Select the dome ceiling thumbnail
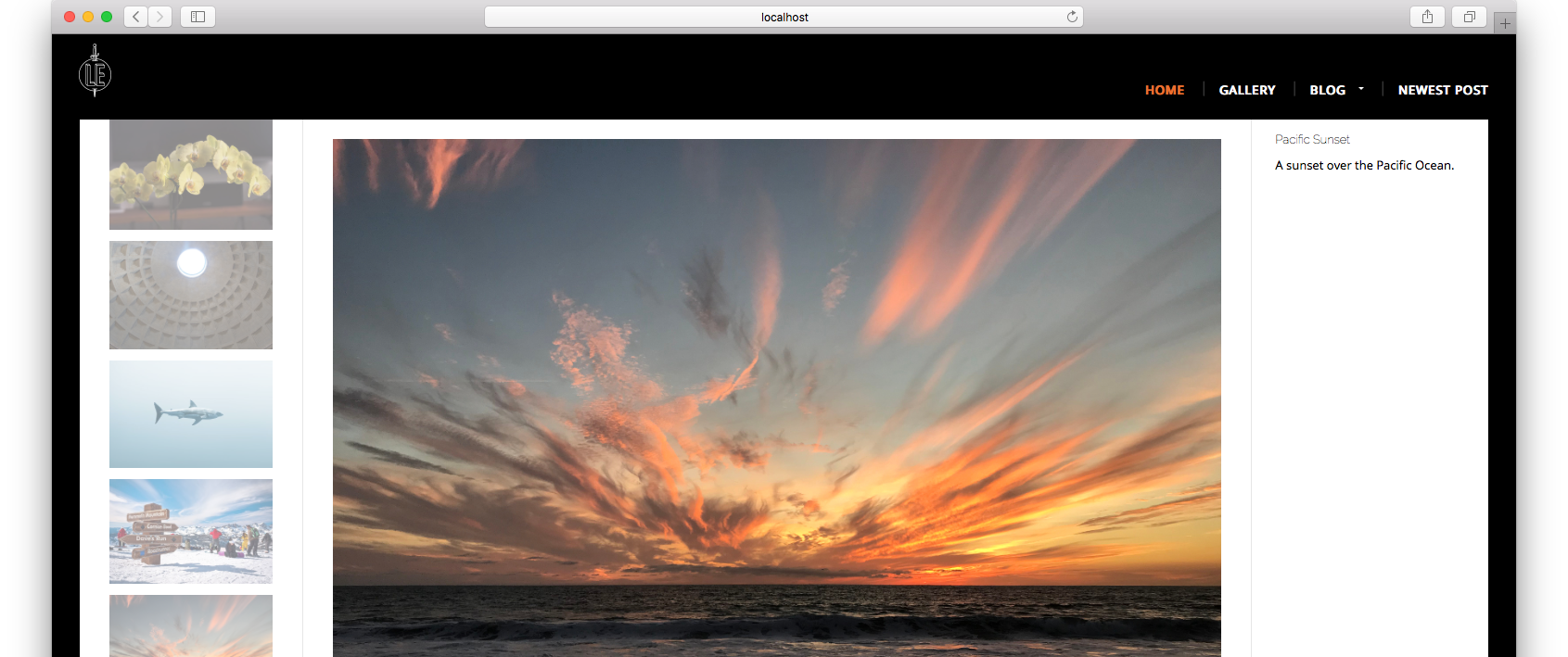The image size is (1568, 657). tap(191, 295)
